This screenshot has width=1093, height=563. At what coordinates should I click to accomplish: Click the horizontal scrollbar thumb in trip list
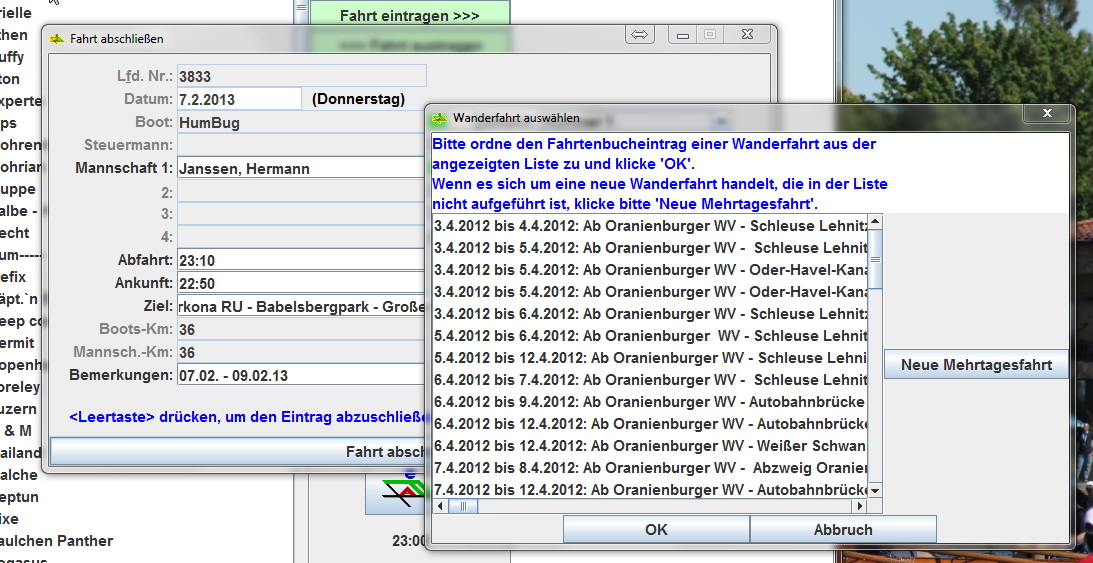click(x=463, y=506)
